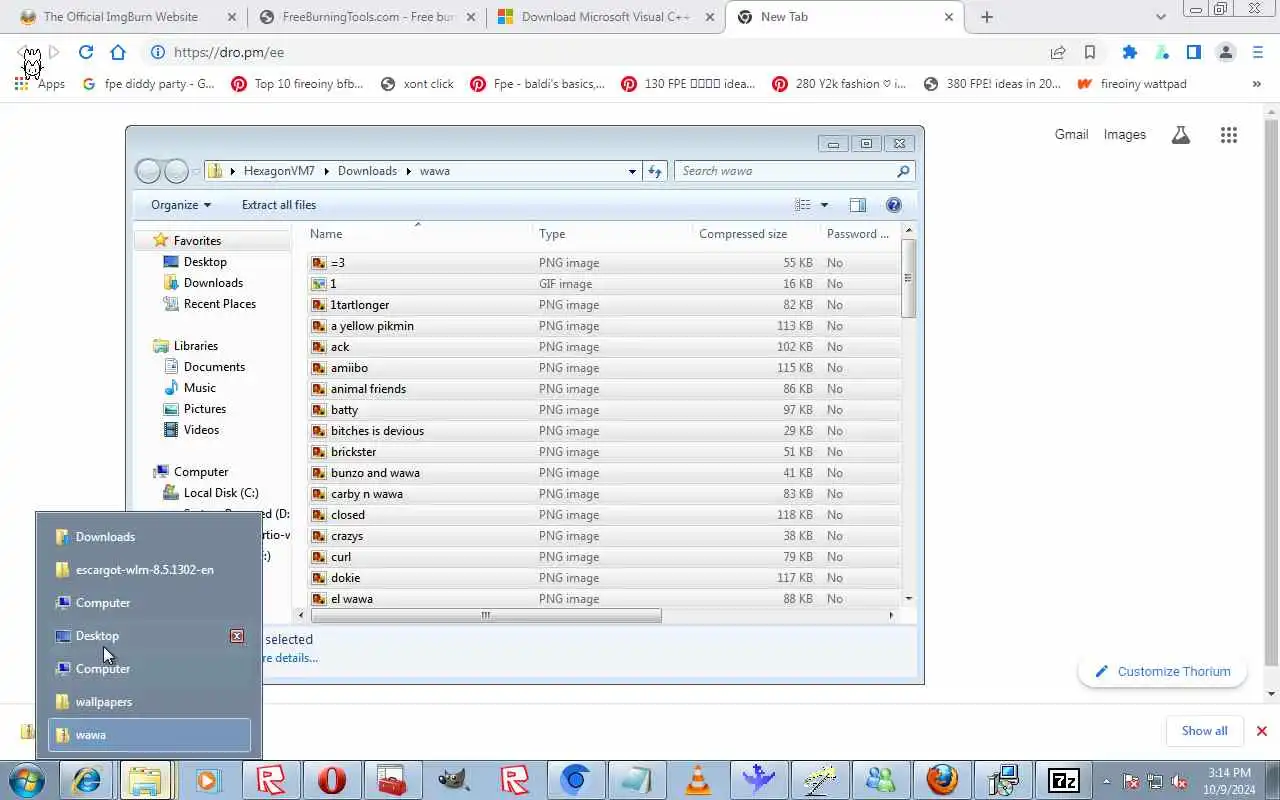Launch GIMP from the taskbar
The height and width of the screenshot is (800, 1280).
[453, 780]
